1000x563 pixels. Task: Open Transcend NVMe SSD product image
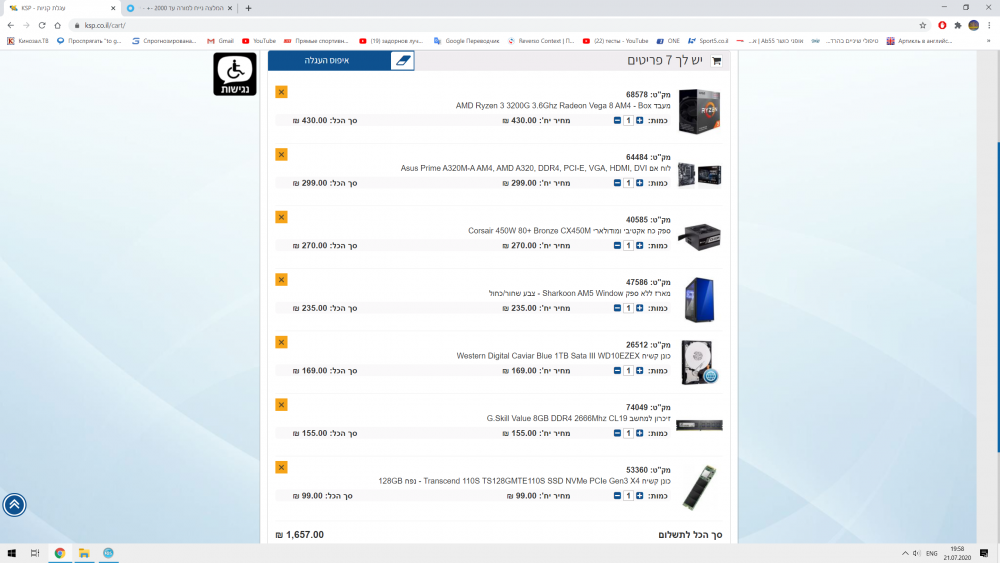(x=700, y=487)
